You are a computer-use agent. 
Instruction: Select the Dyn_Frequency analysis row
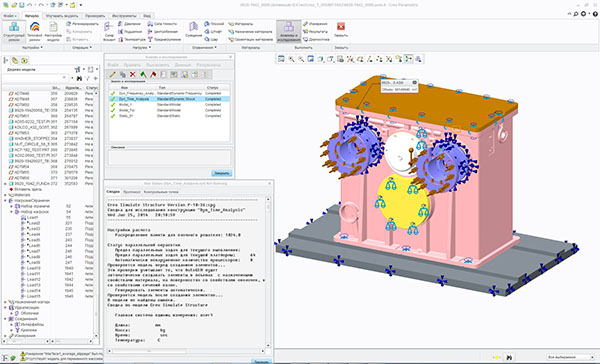[x=169, y=93]
